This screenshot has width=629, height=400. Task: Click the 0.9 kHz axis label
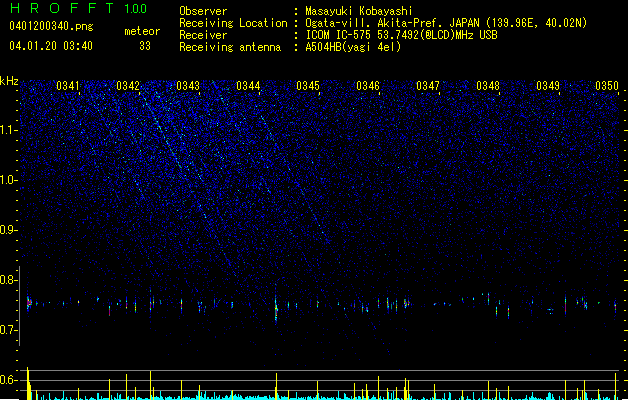(8, 230)
